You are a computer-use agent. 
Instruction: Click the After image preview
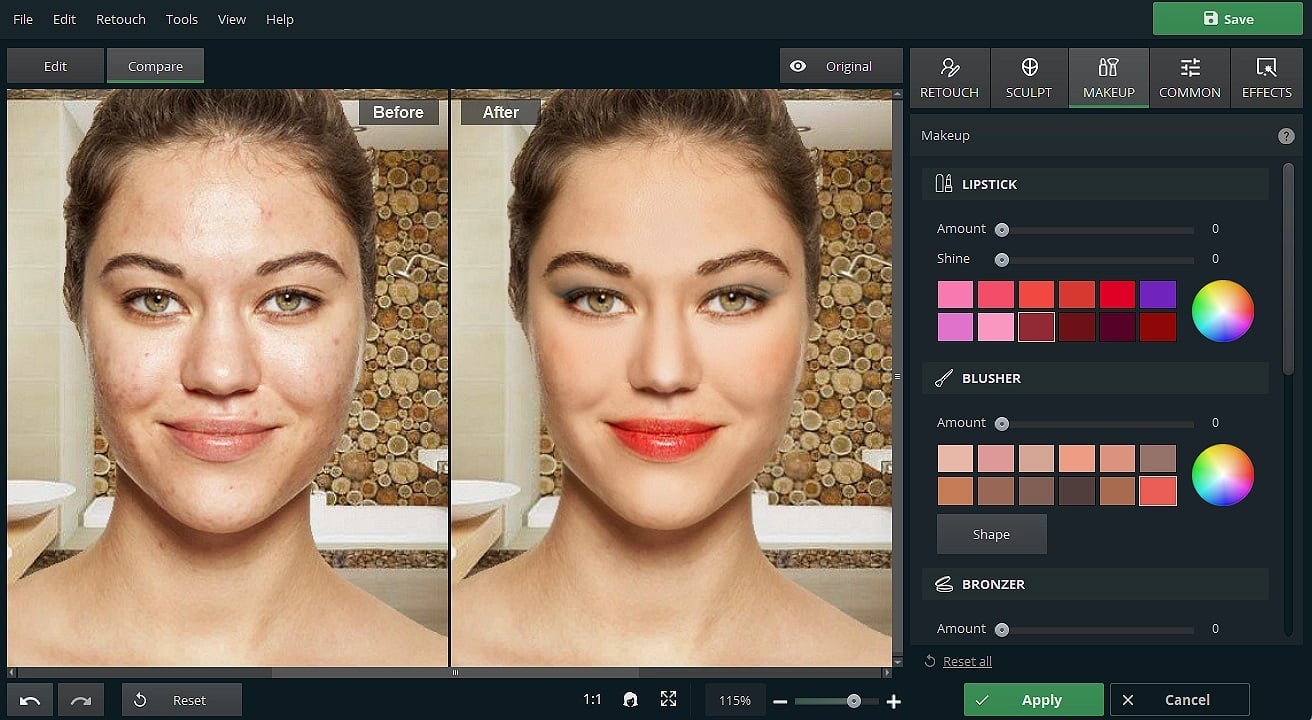pos(671,378)
